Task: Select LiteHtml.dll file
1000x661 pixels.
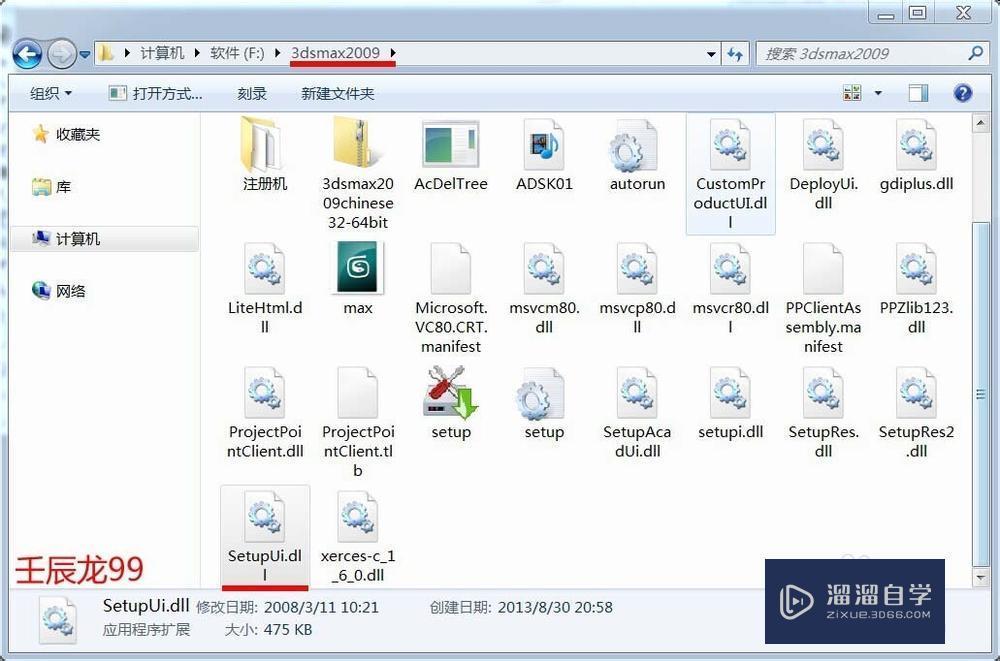Action: (265, 289)
